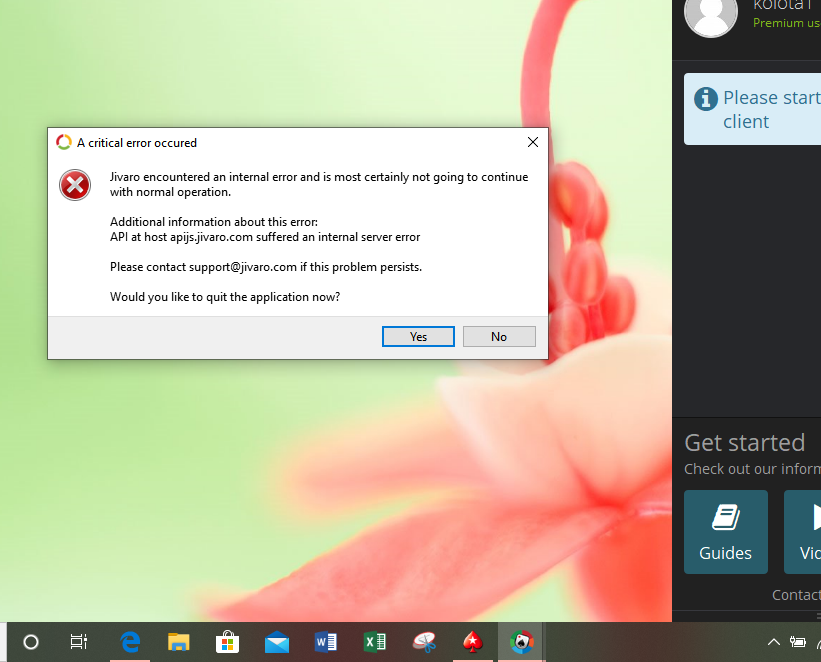The height and width of the screenshot is (662, 821).
Task: Click the support@jivaro.com text in dialog
Action: 242,267
